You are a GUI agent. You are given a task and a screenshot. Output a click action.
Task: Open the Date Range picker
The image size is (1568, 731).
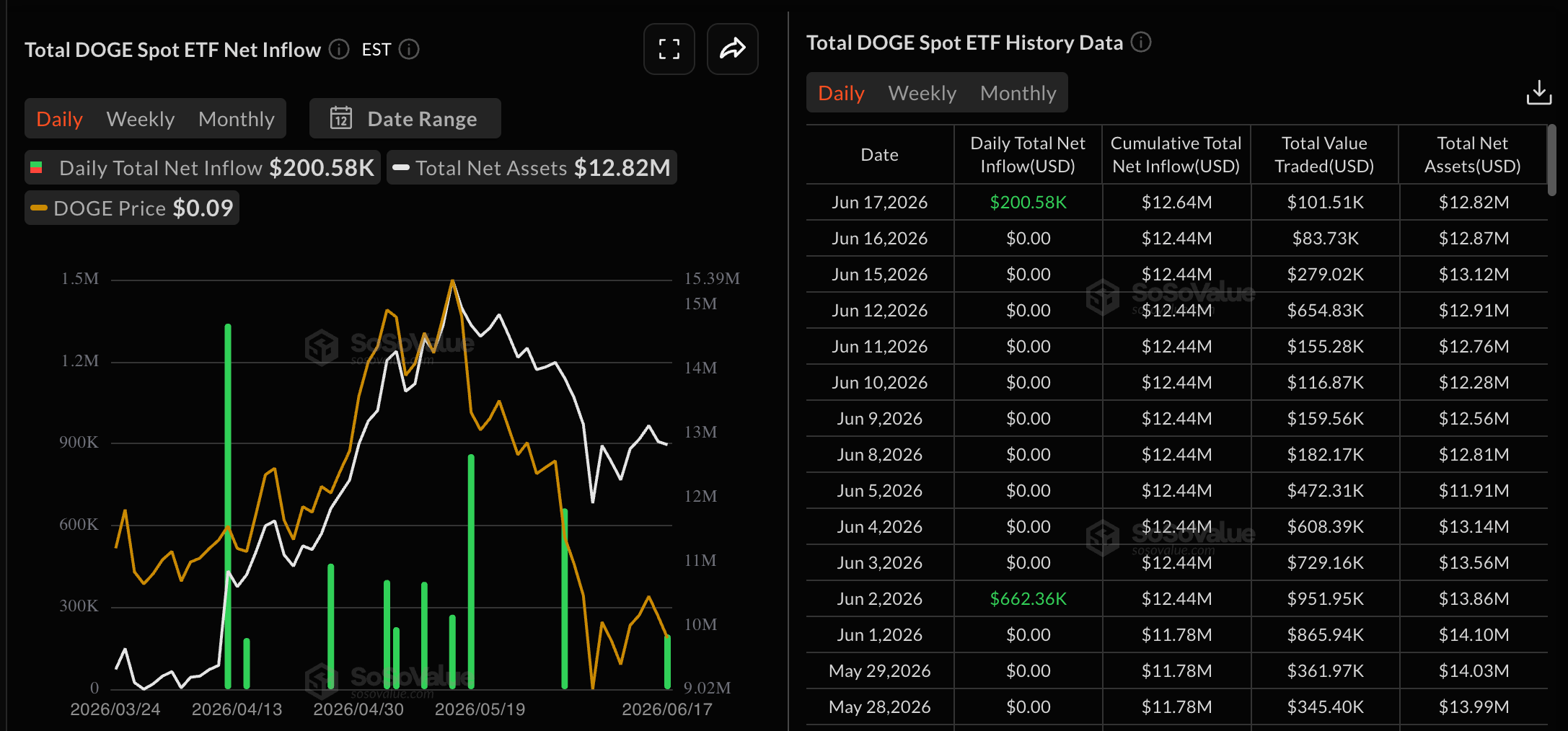coord(405,118)
